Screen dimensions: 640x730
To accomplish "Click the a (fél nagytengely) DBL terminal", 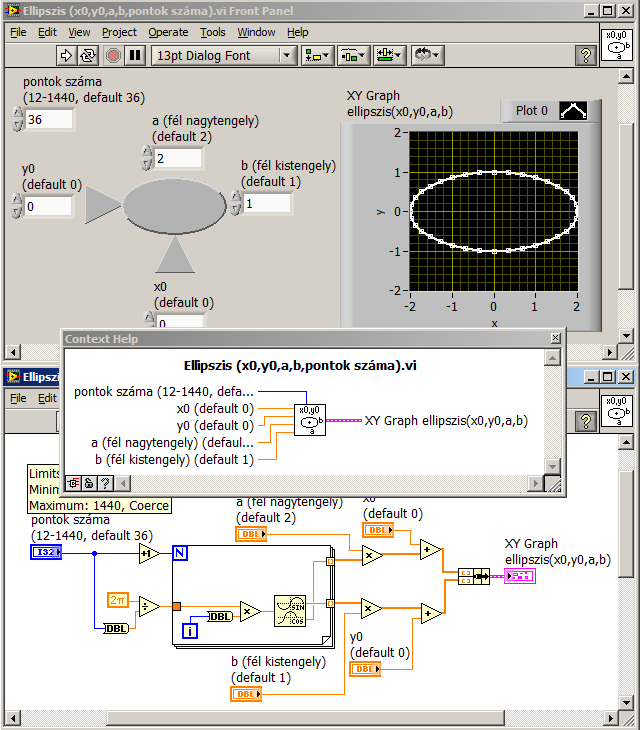I will point(251,534).
